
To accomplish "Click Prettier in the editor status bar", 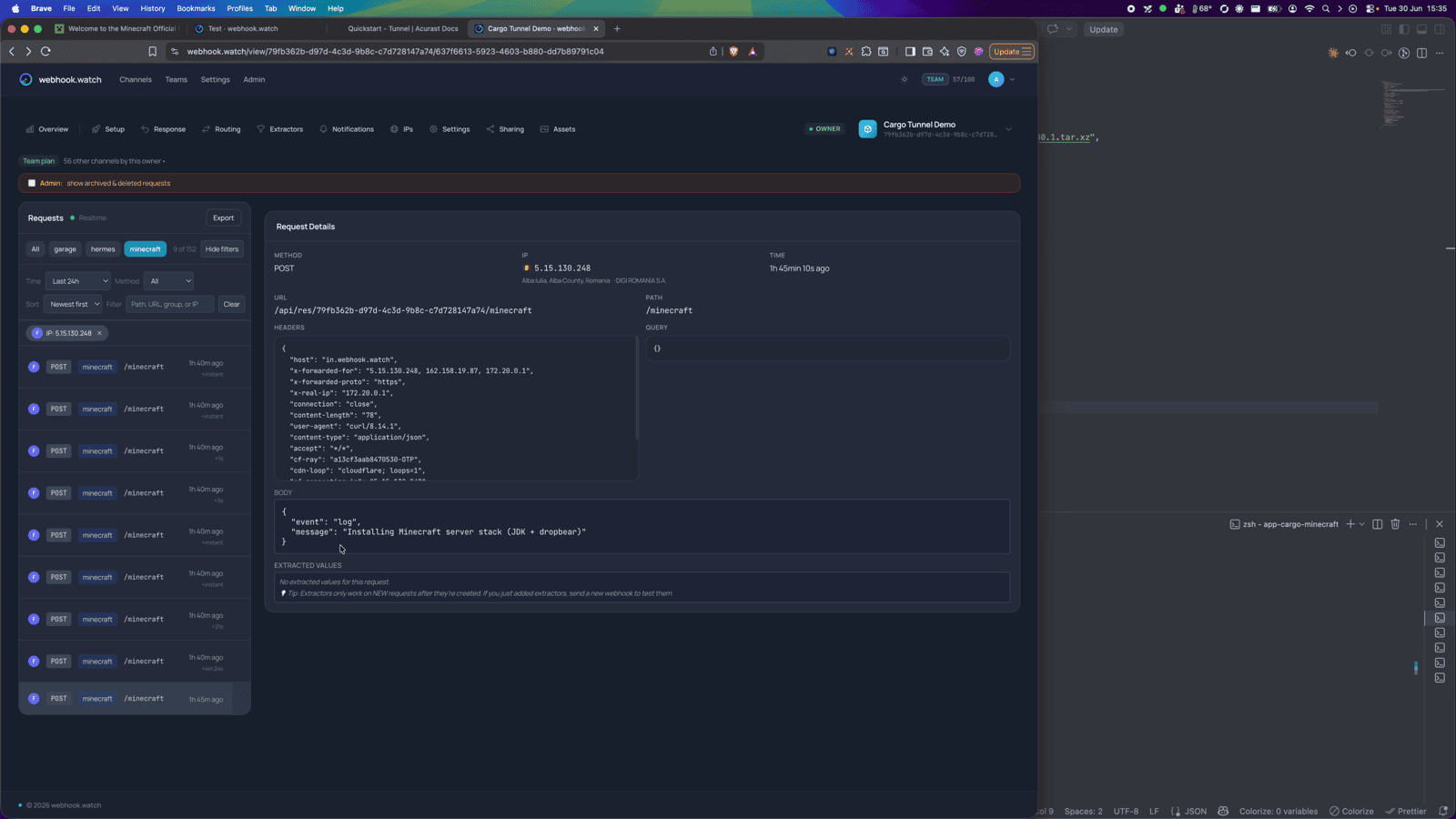I will coord(1406,811).
